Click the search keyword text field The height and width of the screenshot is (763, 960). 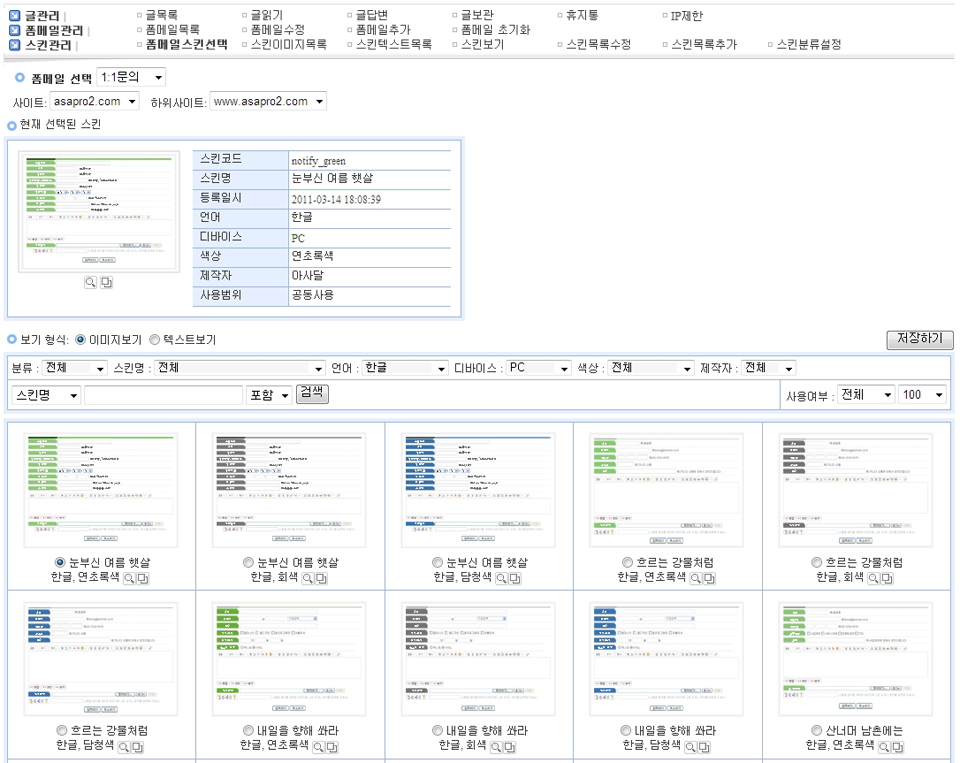pos(164,396)
